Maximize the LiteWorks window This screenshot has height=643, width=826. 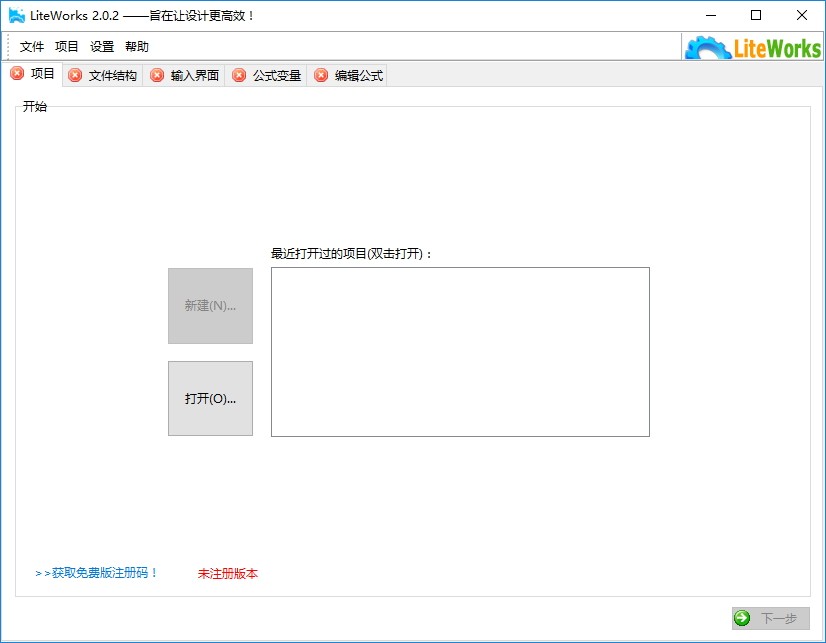[x=756, y=15]
